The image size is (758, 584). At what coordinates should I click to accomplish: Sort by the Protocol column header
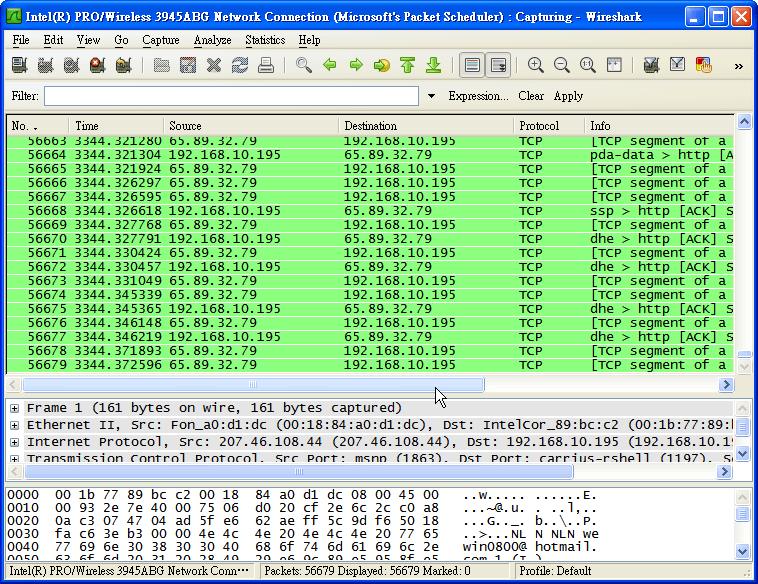[549, 126]
